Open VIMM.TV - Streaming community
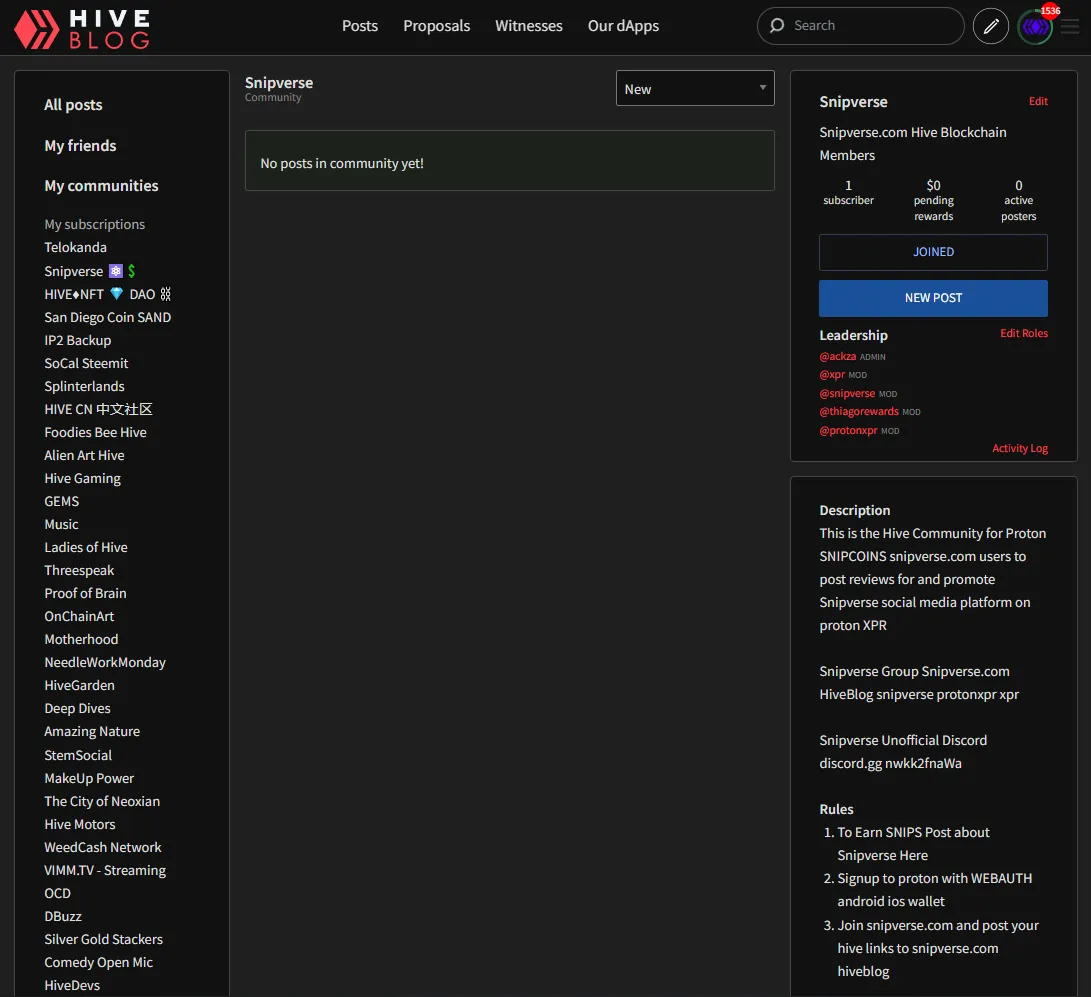Viewport: 1091px width, 997px height. [105, 870]
